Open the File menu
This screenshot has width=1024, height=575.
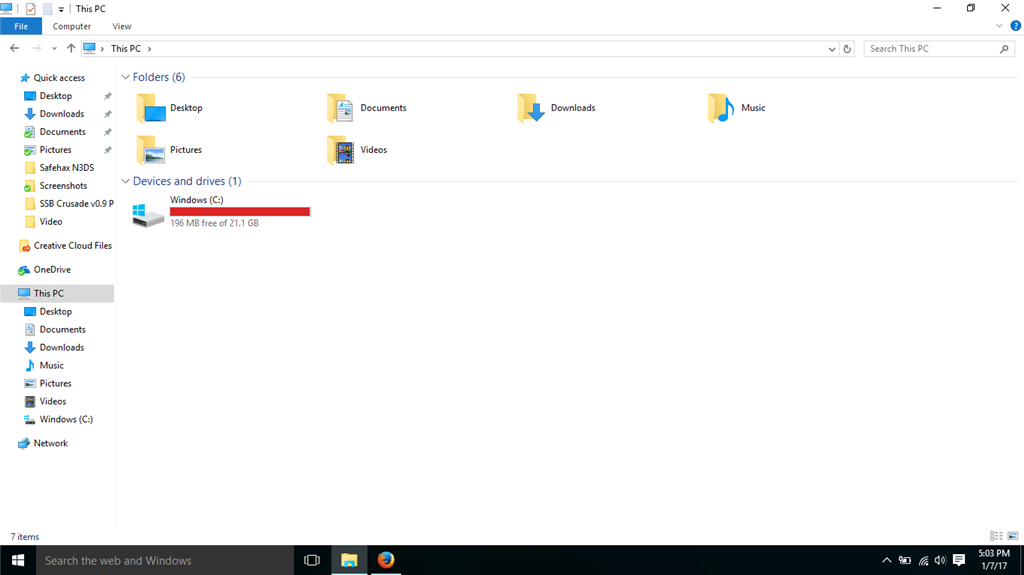click(21, 26)
